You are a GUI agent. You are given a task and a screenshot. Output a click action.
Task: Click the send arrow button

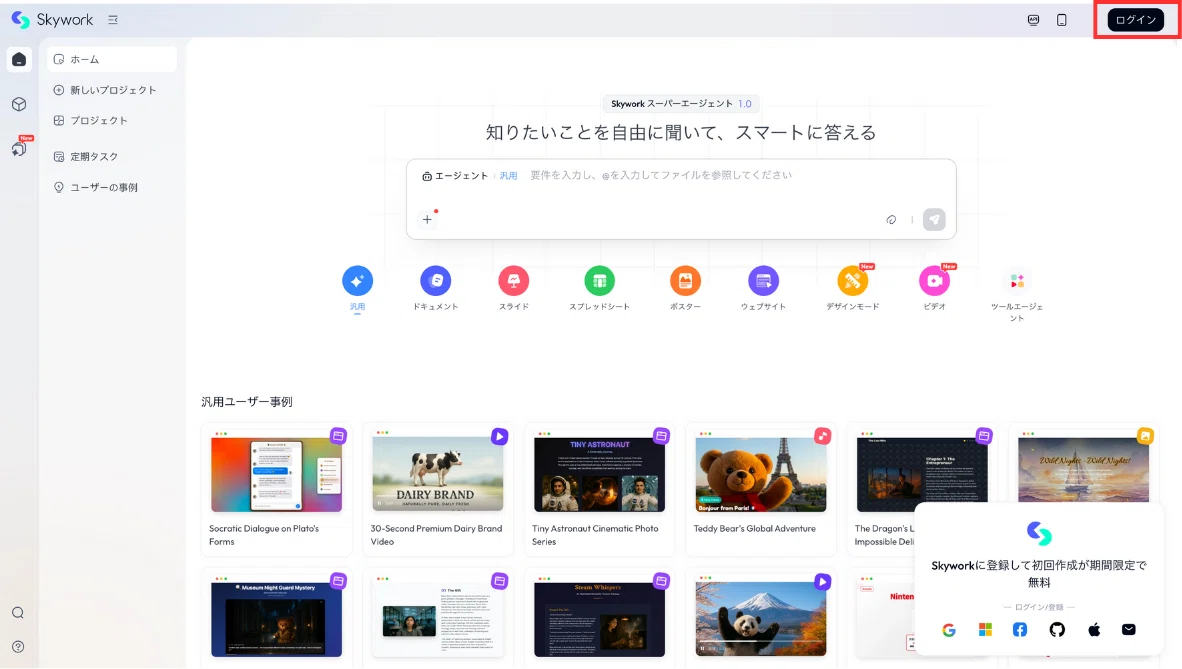934,219
